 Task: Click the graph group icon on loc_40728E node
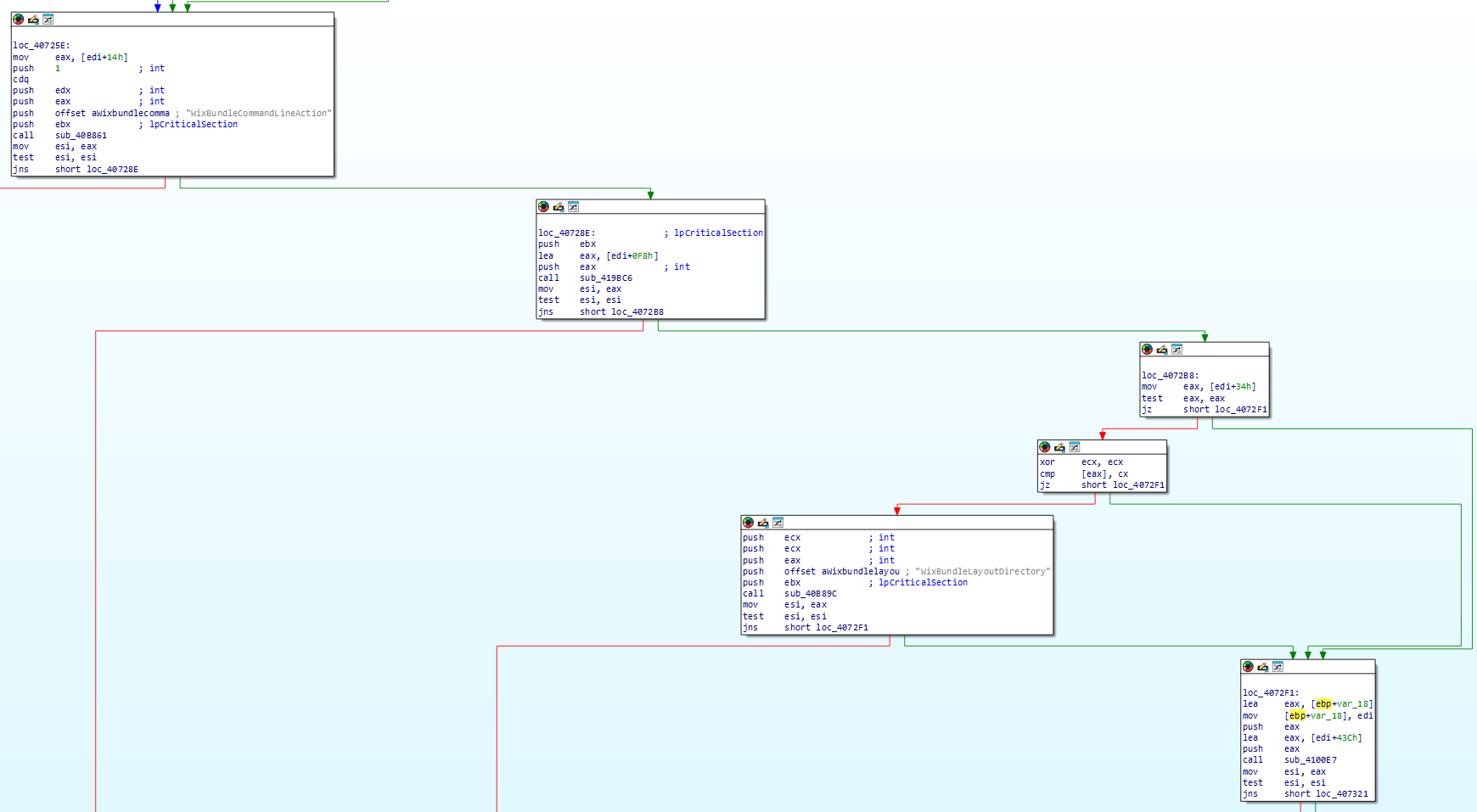click(x=574, y=207)
